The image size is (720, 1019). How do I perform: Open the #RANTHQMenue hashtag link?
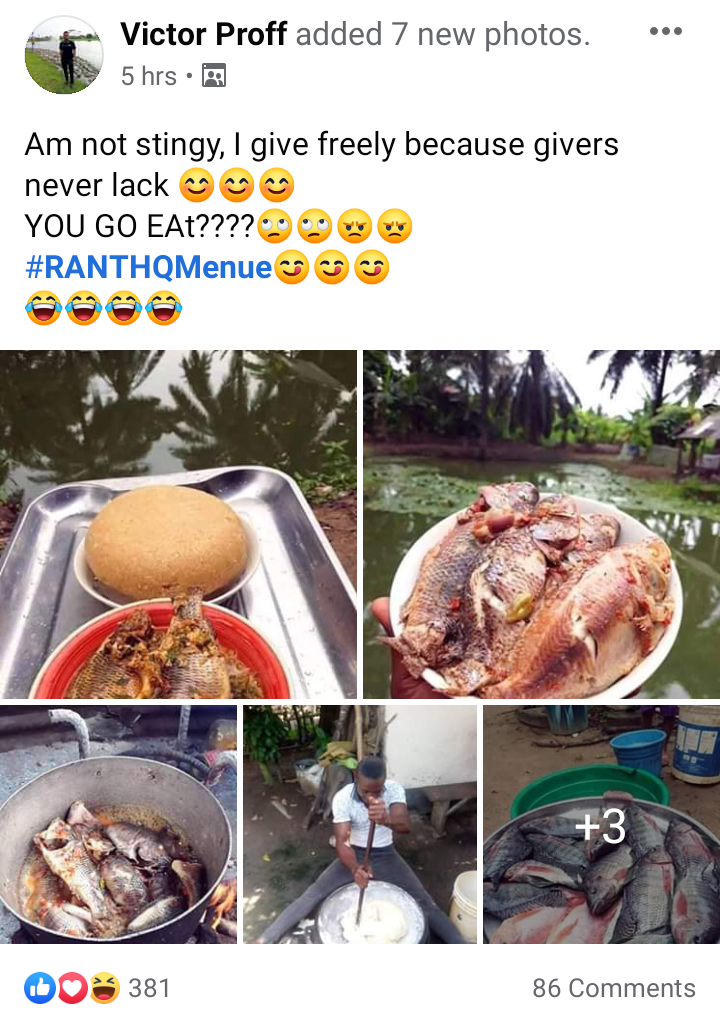(148, 267)
